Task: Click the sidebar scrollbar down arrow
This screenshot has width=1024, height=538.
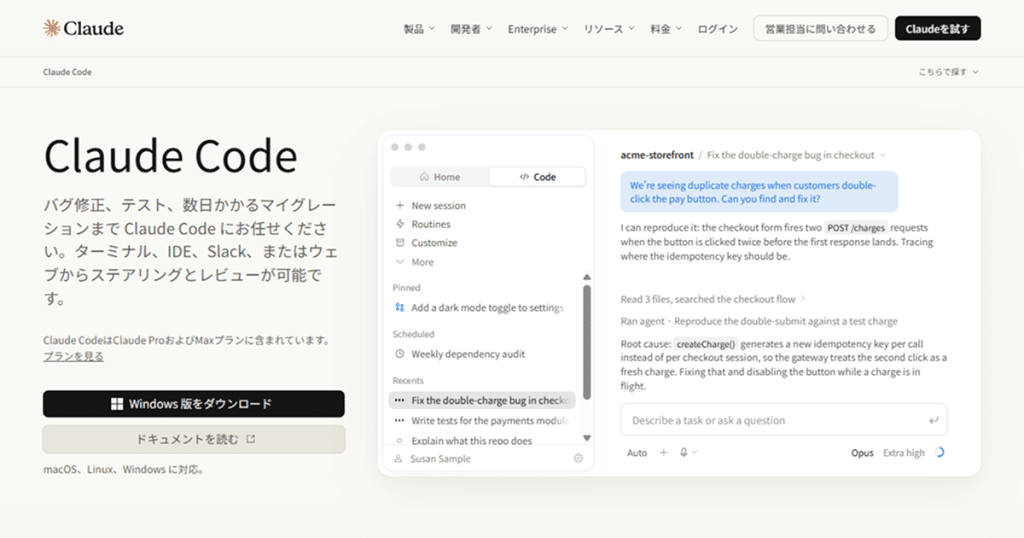Action: click(586, 438)
